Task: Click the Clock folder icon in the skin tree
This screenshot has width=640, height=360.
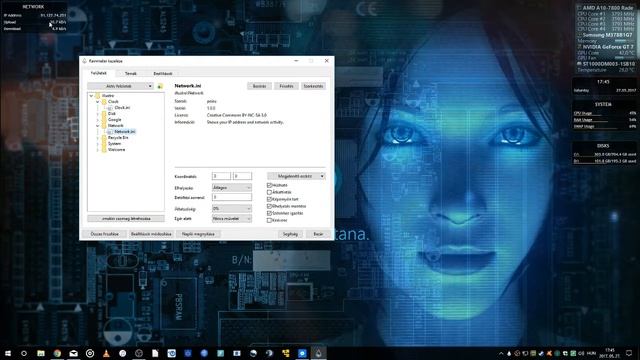Action: (104, 102)
